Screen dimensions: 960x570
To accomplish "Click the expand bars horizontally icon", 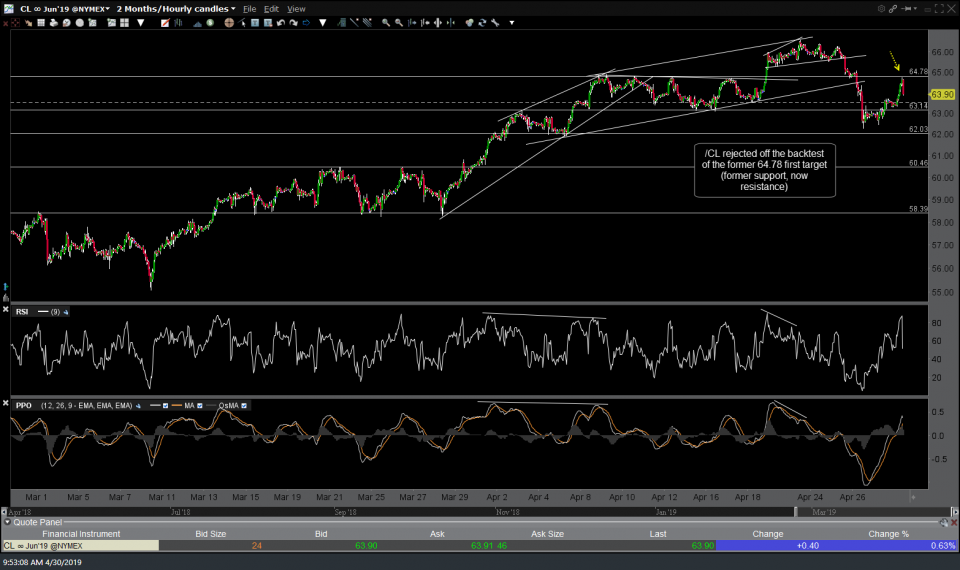I will click(x=438, y=23).
